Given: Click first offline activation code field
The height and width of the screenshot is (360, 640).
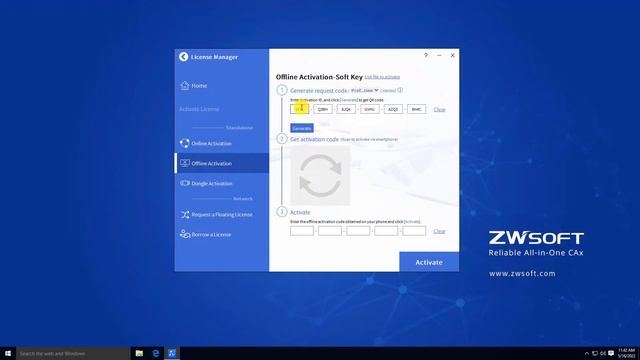Looking at the screenshot, I should click(302, 231).
